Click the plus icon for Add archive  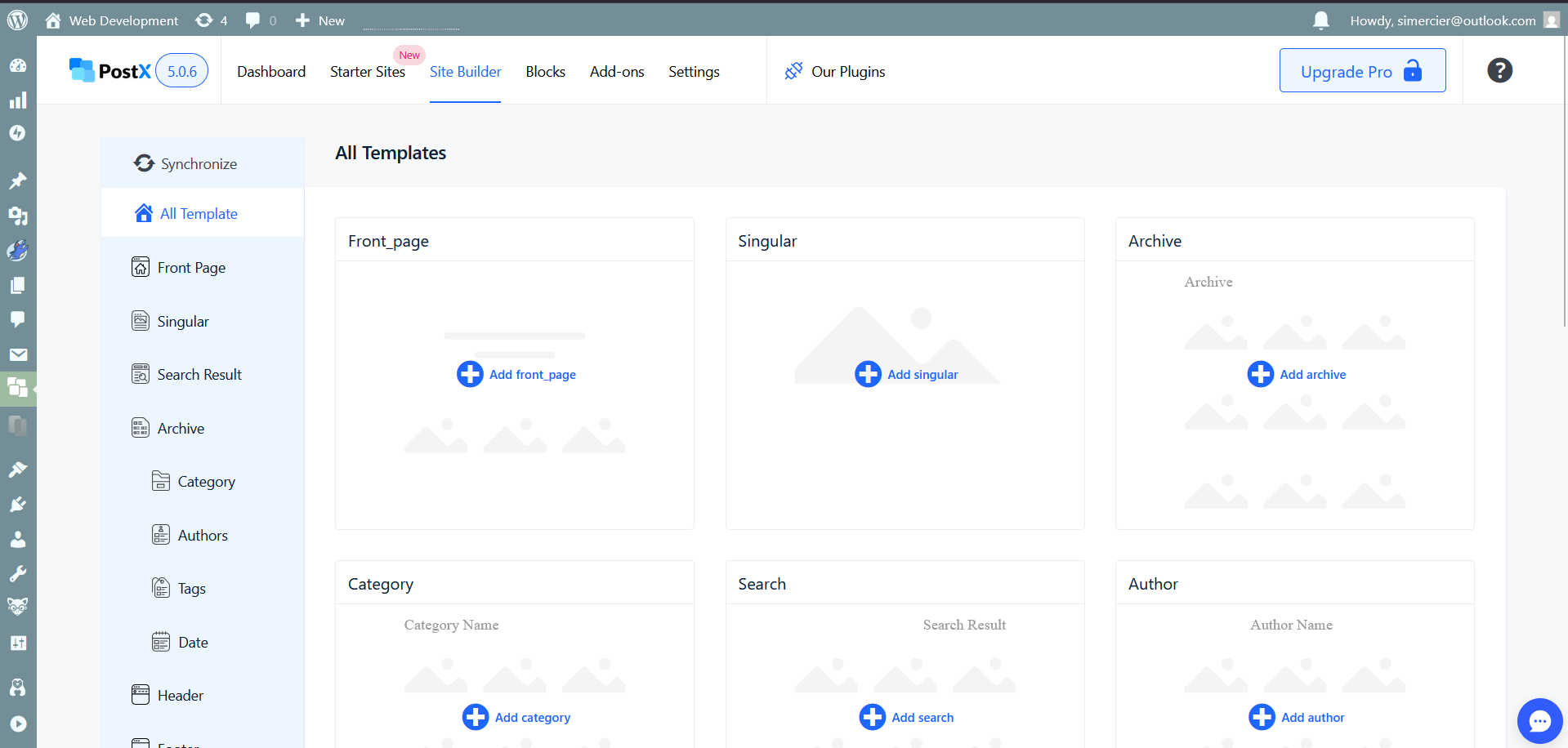1260,374
